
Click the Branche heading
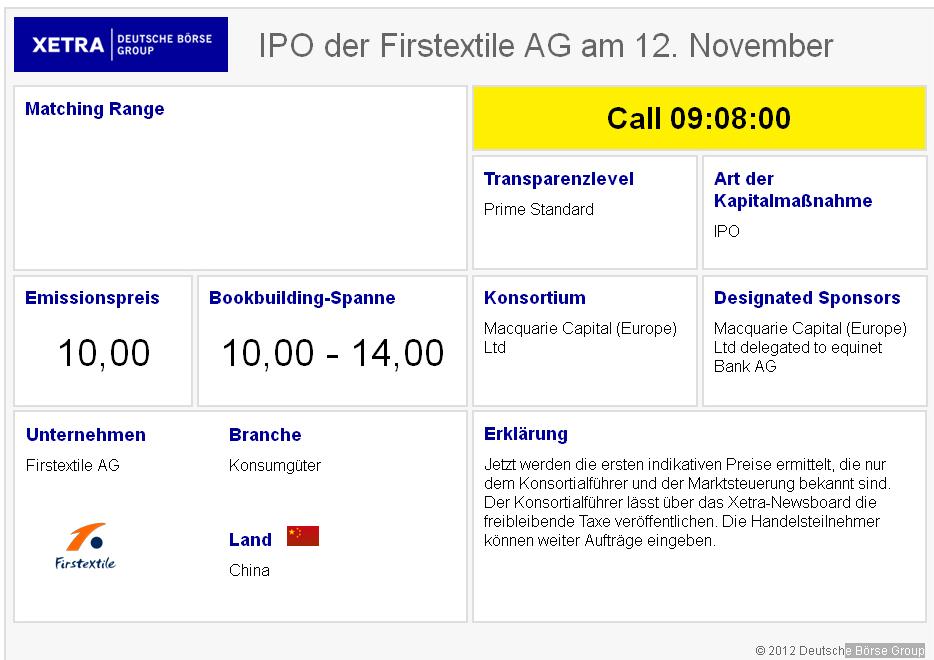pyautogui.click(x=264, y=435)
